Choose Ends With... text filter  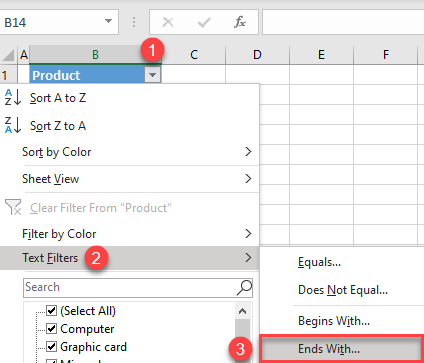click(x=342, y=349)
